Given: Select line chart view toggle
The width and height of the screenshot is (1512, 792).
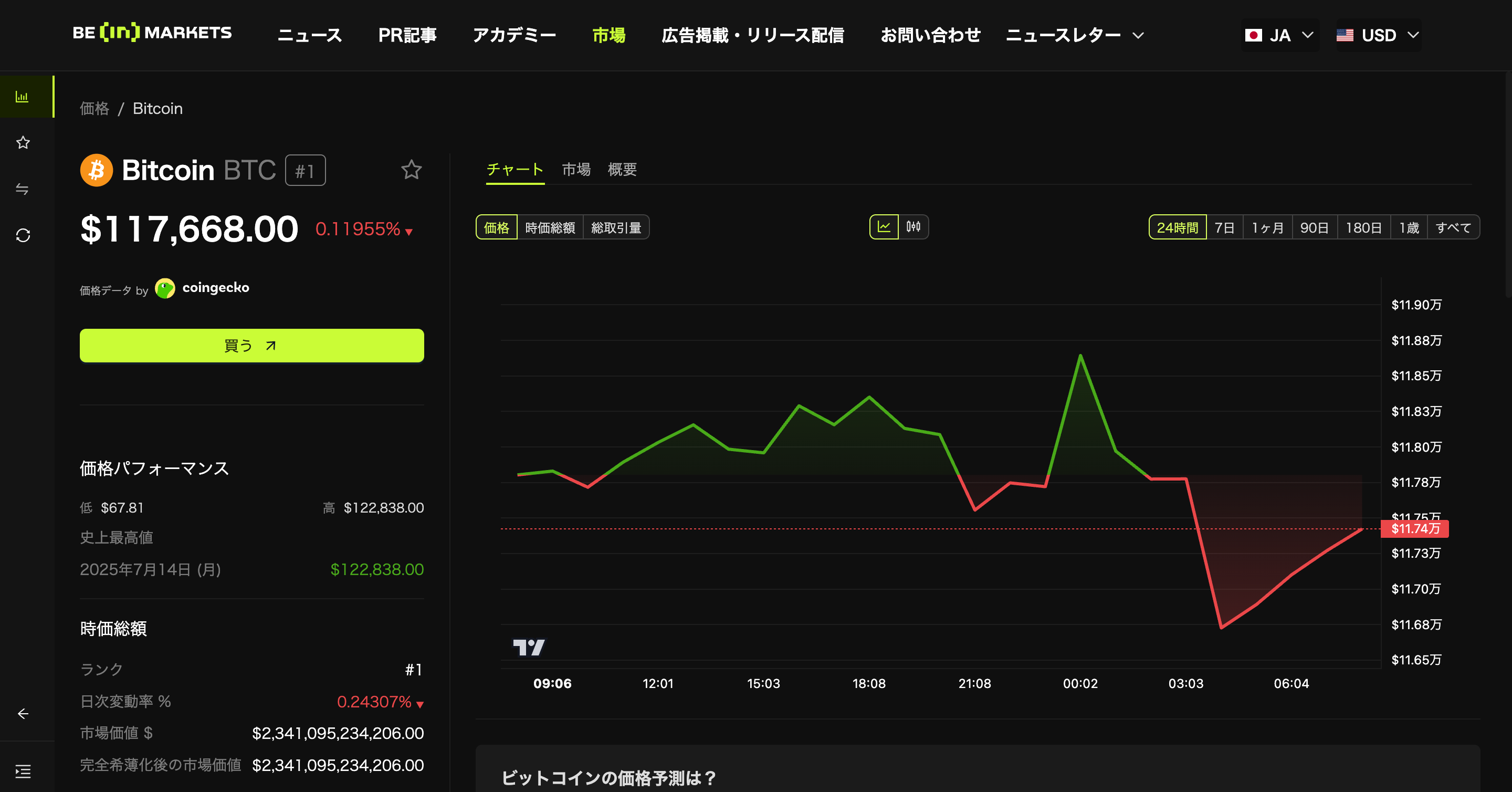Looking at the screenshot, I should click(x=884, y=227).
